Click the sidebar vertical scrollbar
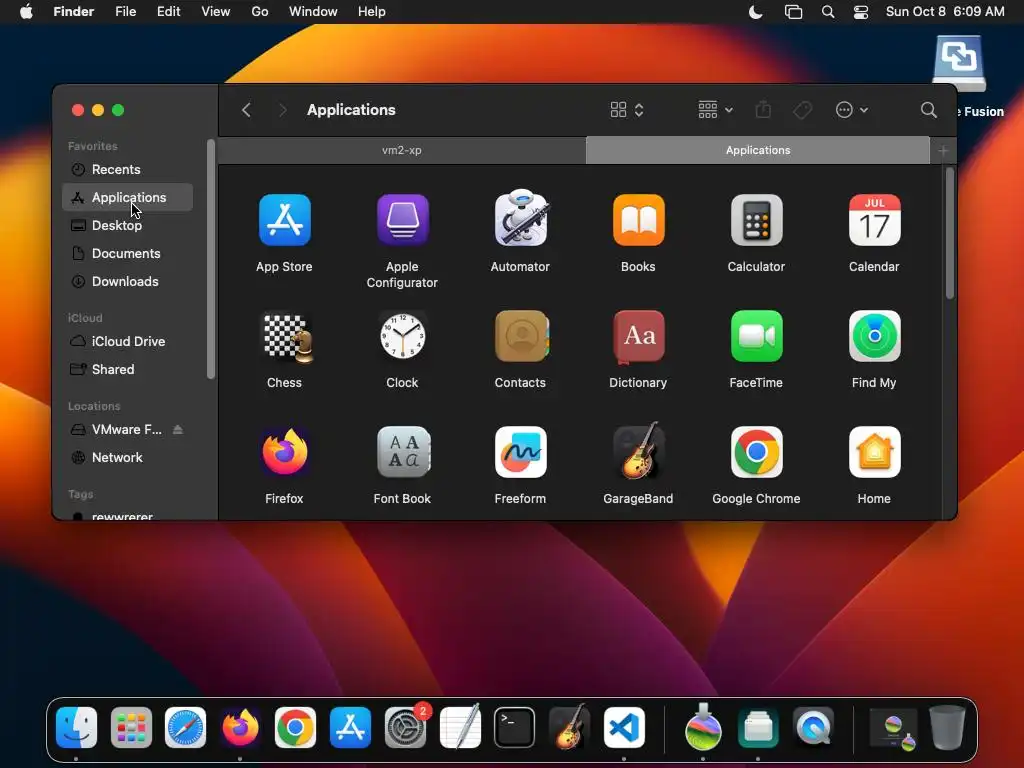The image size is (1024, 768). [x=210, y=259]
